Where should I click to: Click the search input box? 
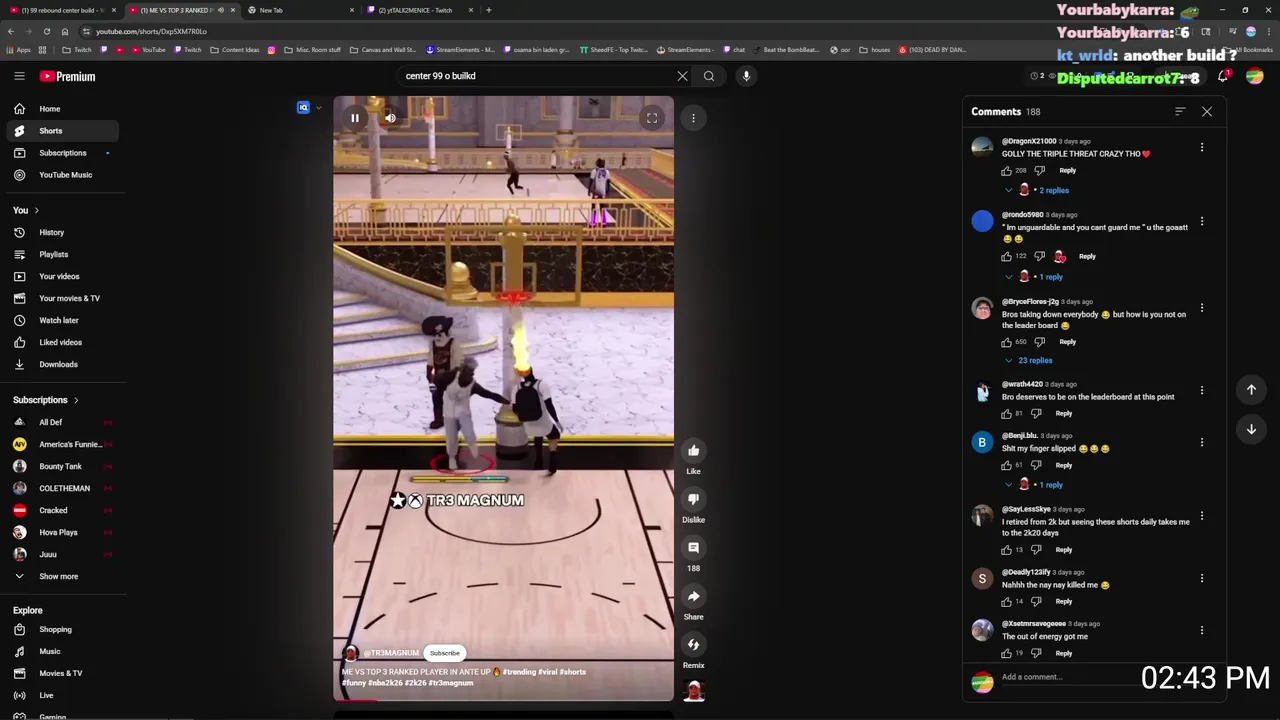tap(535, 76)
